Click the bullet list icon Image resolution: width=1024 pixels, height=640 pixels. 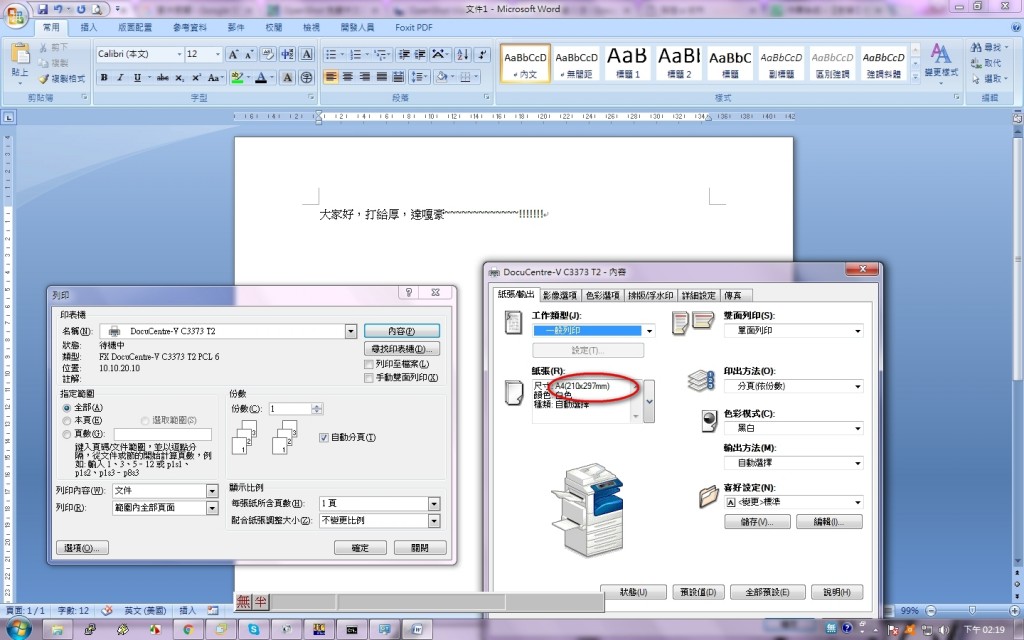pos(331,55)
